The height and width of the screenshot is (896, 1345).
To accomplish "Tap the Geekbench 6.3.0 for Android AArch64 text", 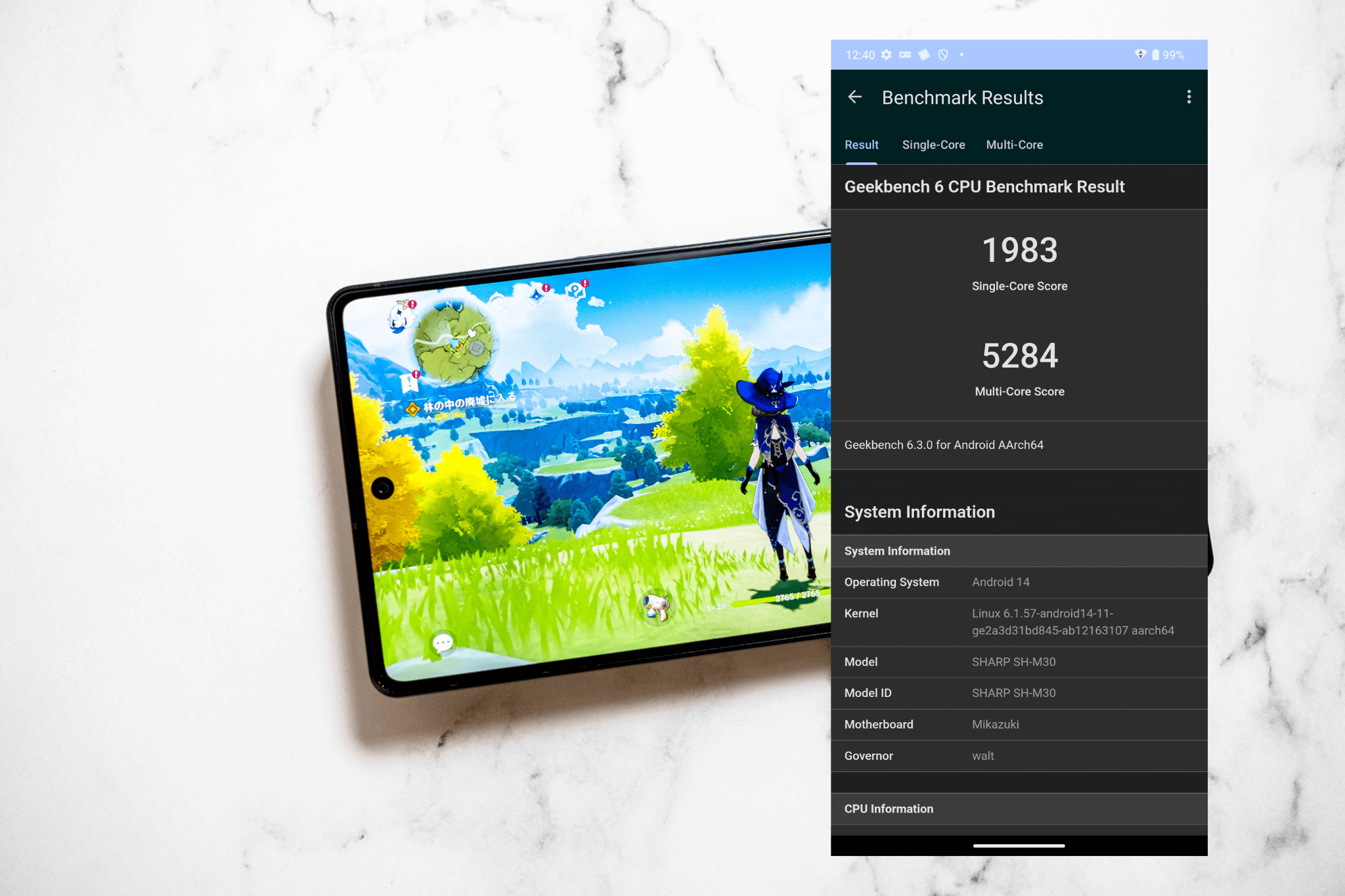I will [944, 445].
